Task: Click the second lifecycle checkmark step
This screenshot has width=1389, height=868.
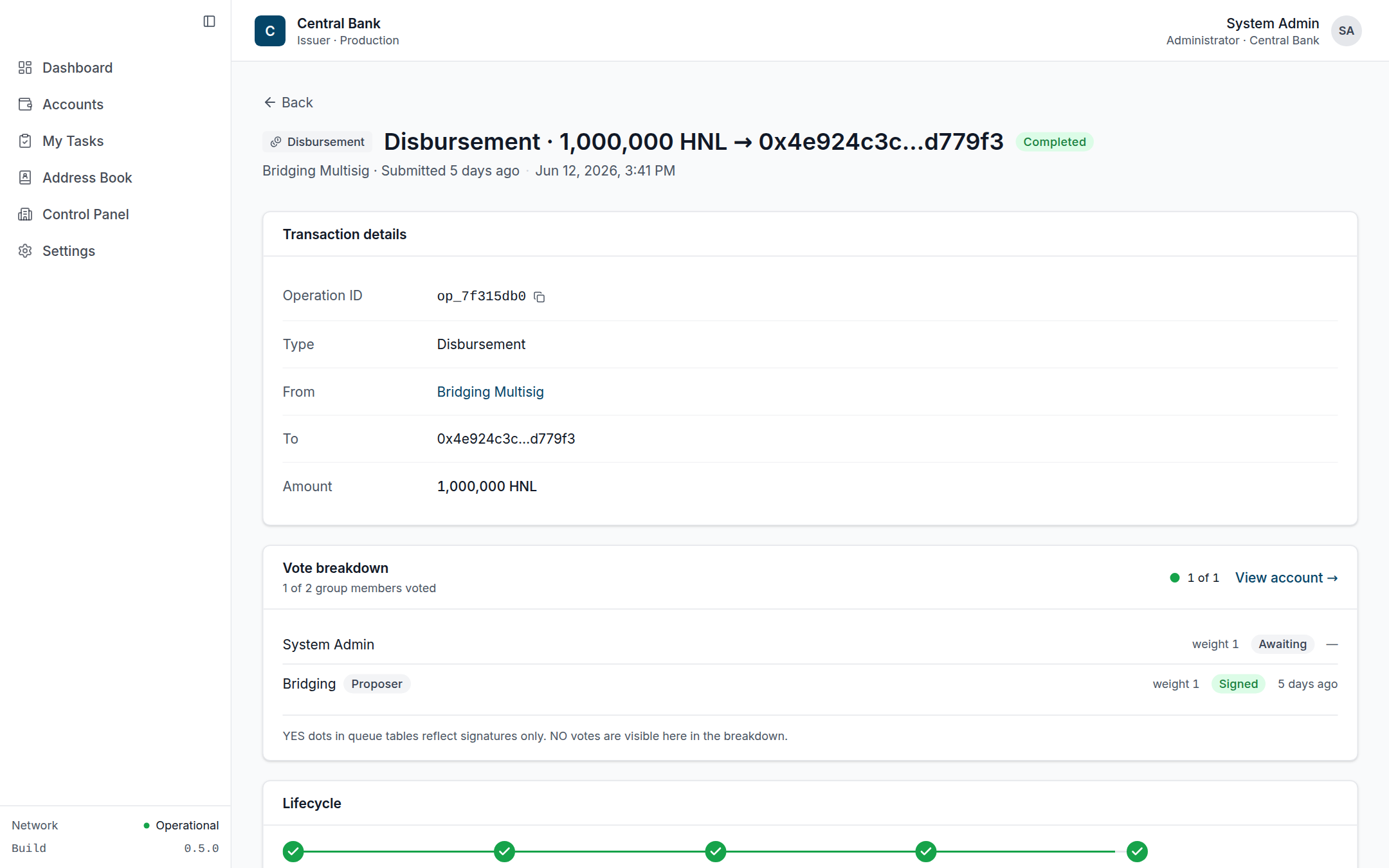Action: (504, 851)
